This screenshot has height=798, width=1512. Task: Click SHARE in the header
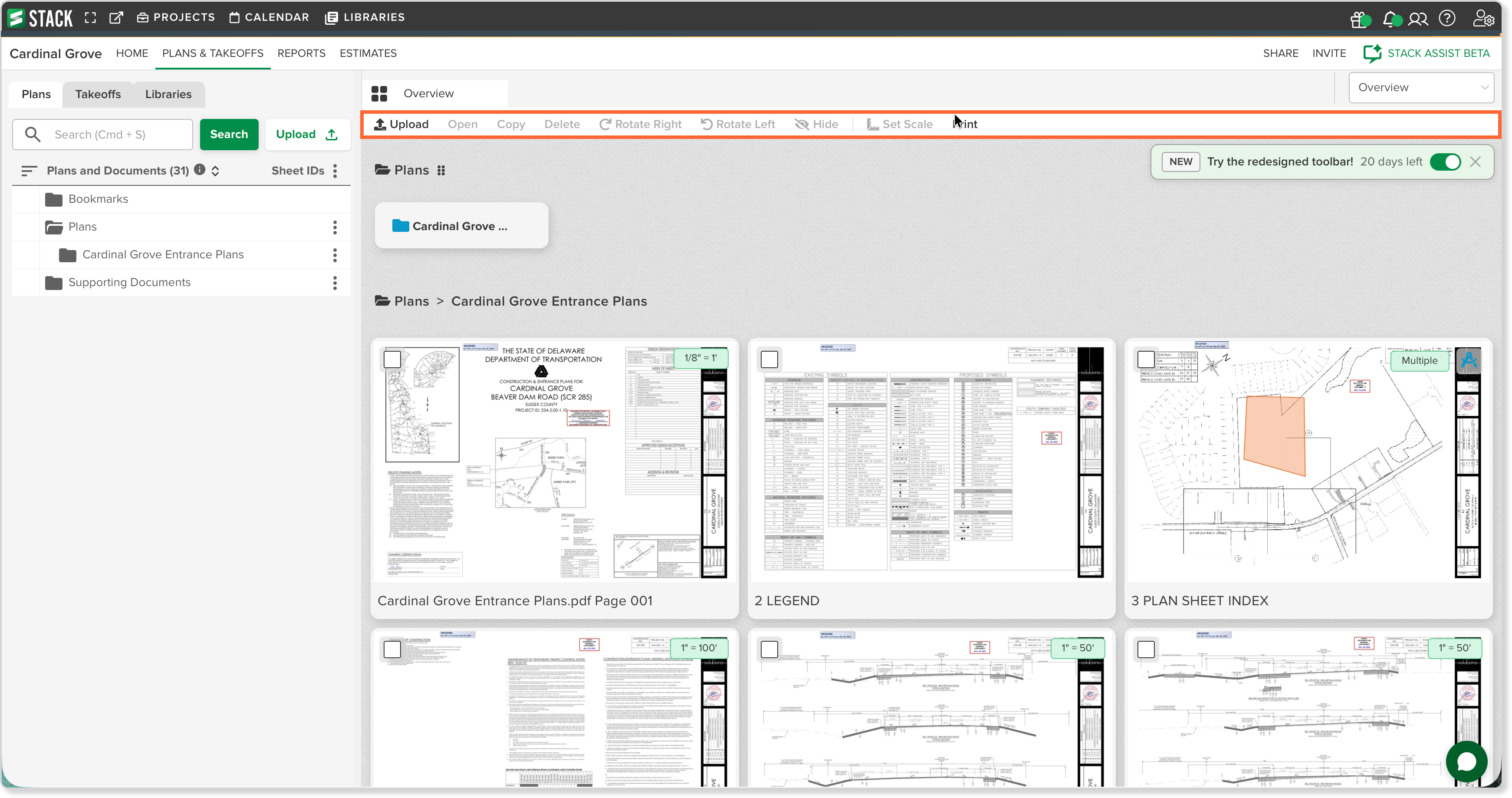click(x=1281, y=53)
